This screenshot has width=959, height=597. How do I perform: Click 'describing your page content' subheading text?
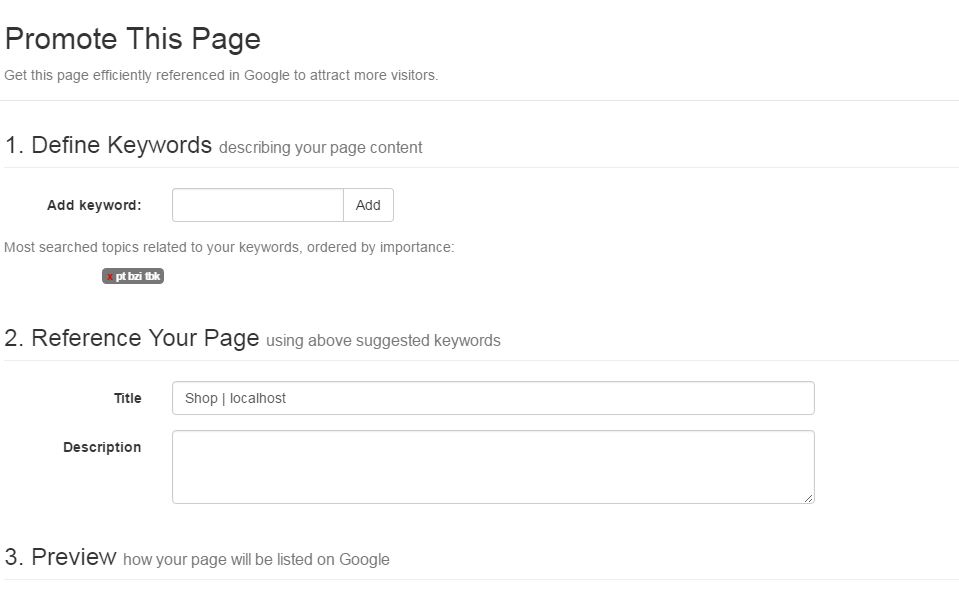(x=320, y=148)
